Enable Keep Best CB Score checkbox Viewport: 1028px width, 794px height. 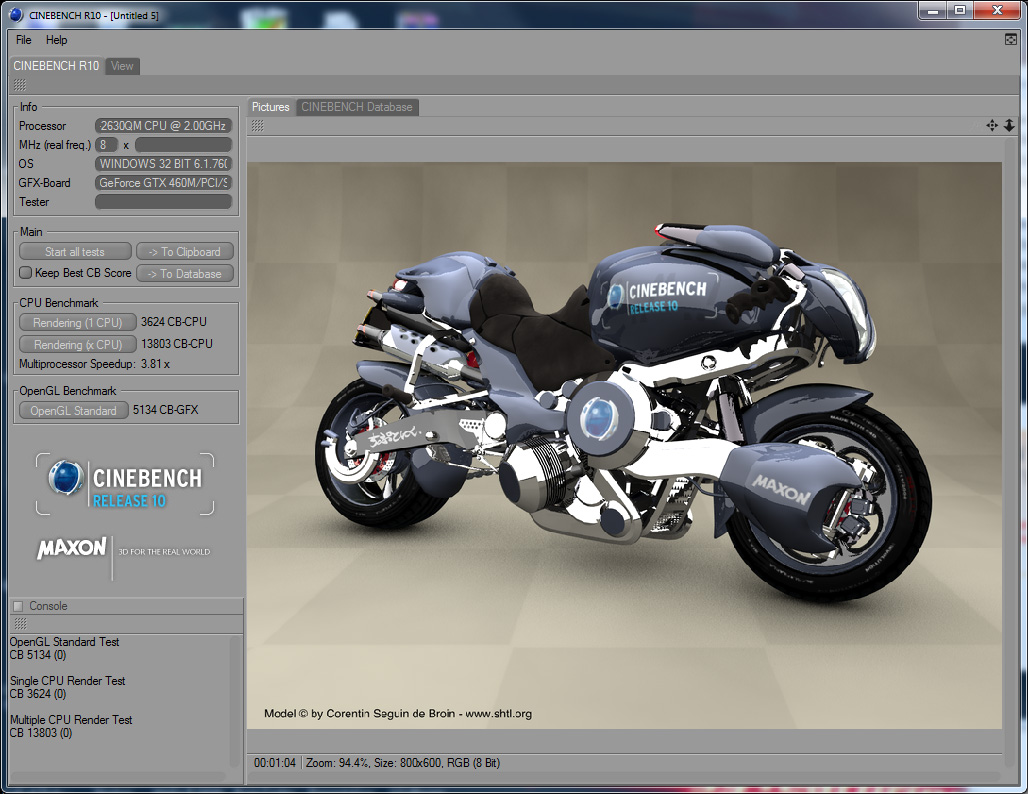pyautogui.click(x=26, y=273)
